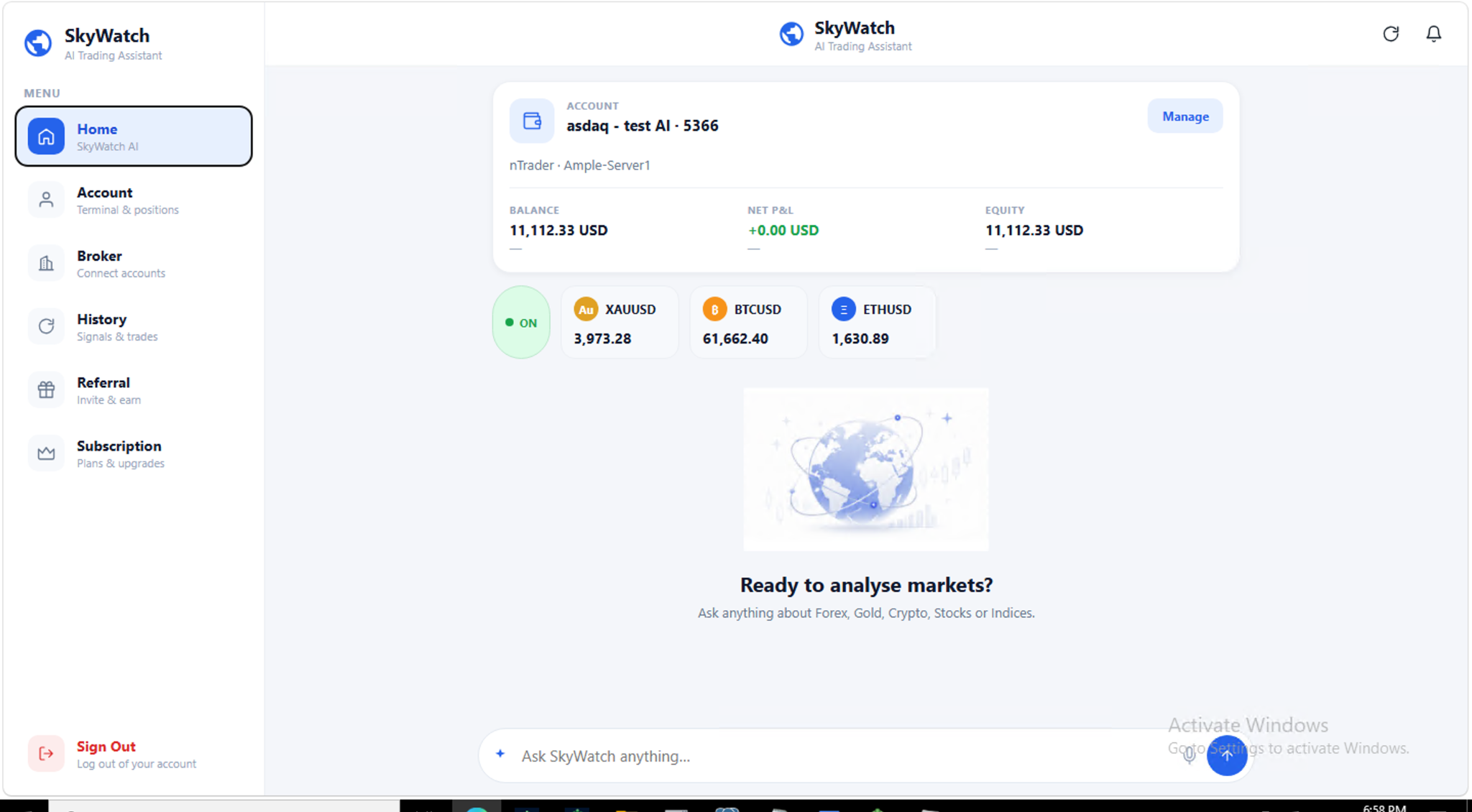Click the orange Bitcoin icon
This screenshot has width=1472, height=812.
point(714,310)
